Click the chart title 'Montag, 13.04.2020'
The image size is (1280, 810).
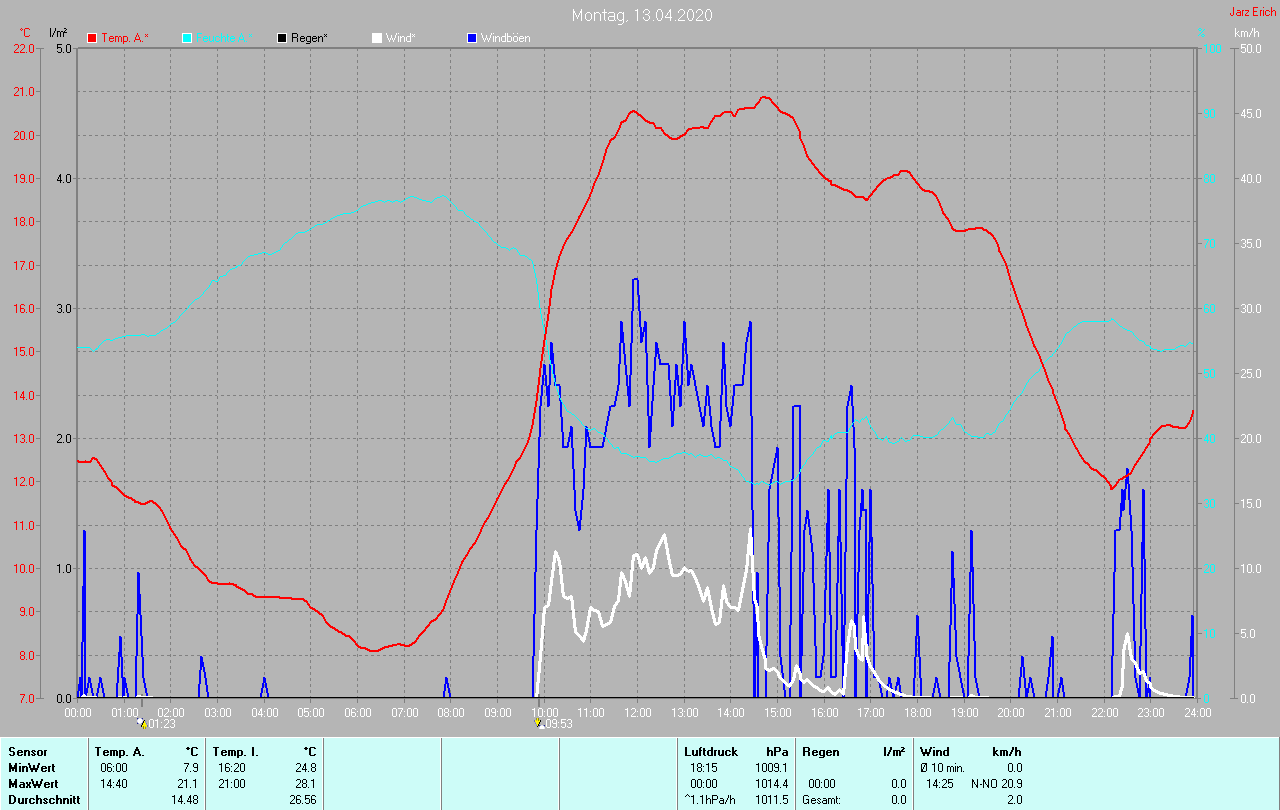pos(642,15)
